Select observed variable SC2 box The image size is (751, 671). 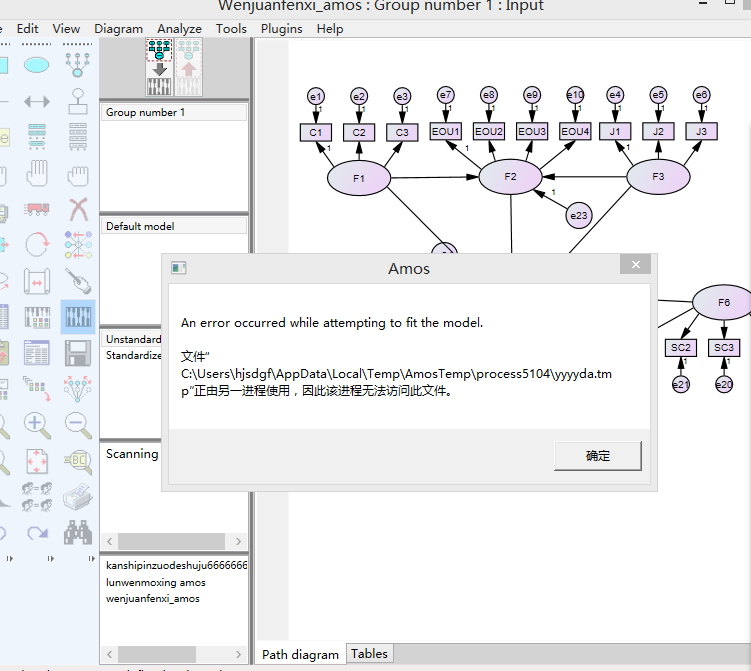(x=681, y=348)
